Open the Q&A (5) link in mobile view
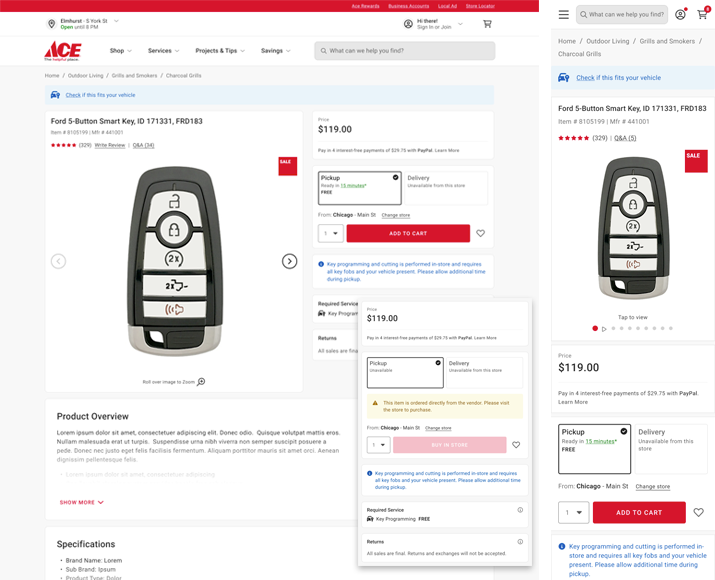This screenshot has height=580, width=715. pos(625,138)
